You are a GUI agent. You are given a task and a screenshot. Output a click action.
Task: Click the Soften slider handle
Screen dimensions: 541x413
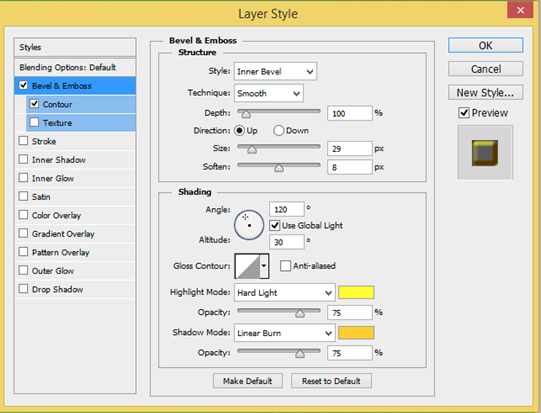point(279,168)
